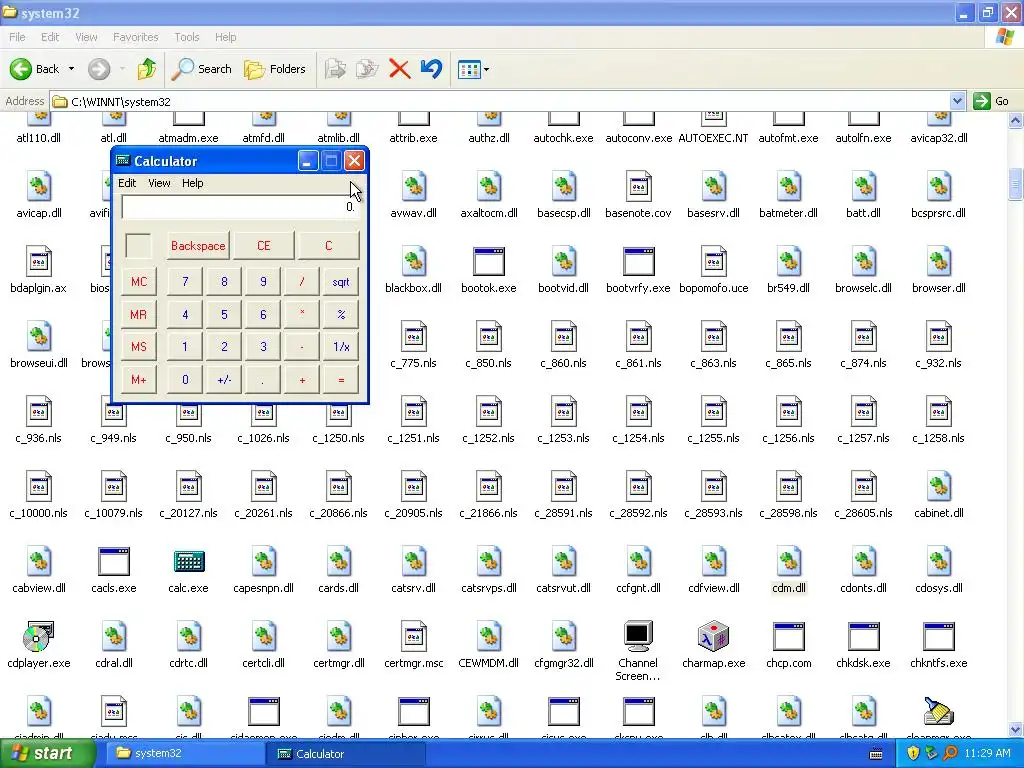Viewport: 1024px width, 768px height.
Task: Click the security shield tray icon
Action: click(914, 754)
